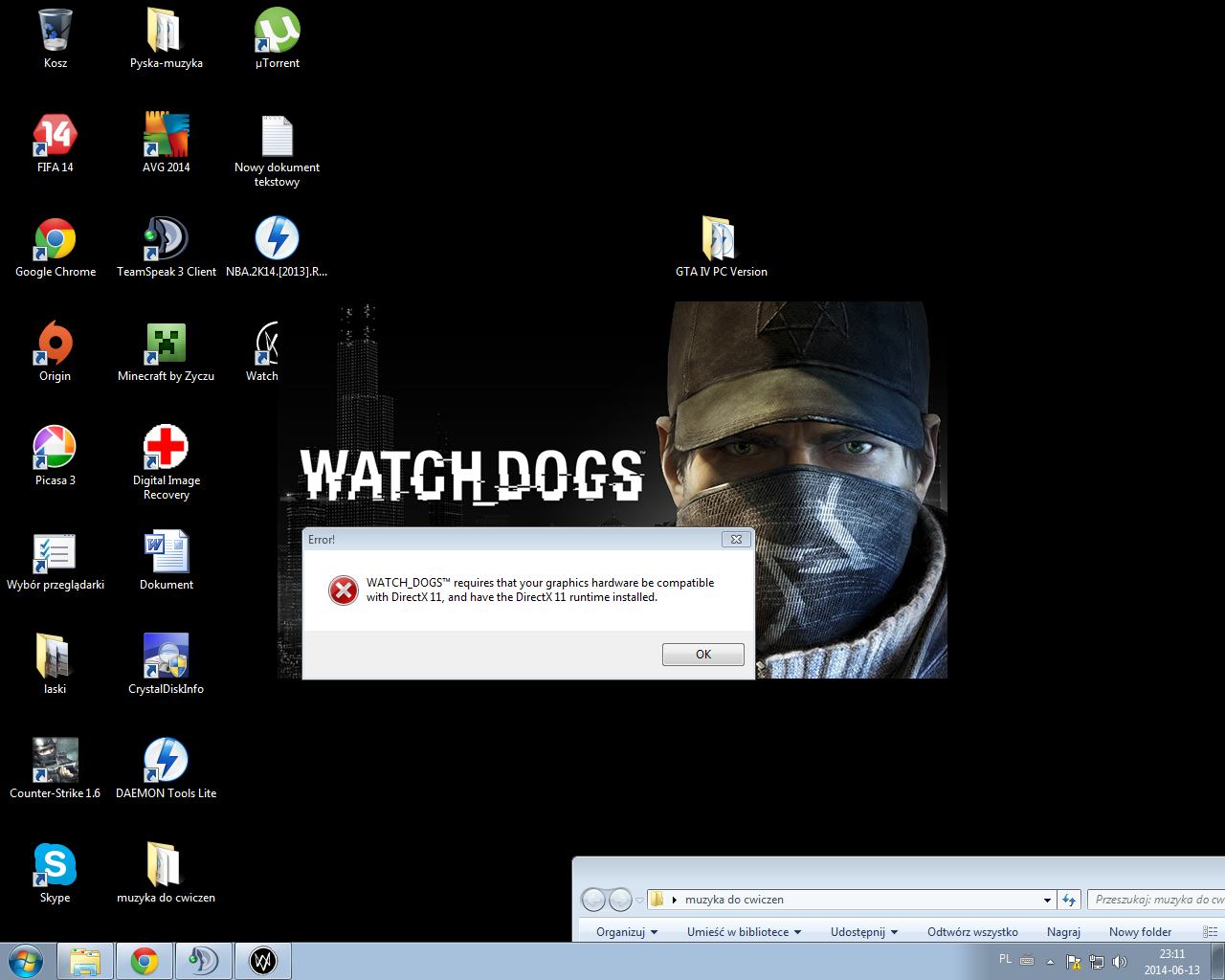Click the Show desktop strip

coord(1217,961)
